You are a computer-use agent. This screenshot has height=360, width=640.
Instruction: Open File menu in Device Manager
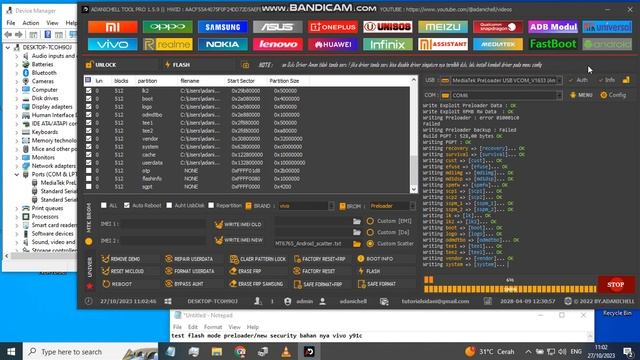tap(11, 23)
